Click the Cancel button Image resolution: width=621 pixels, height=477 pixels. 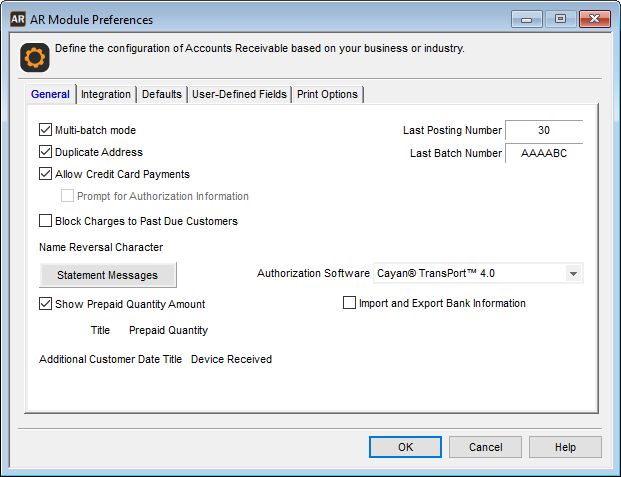(485, 447)
